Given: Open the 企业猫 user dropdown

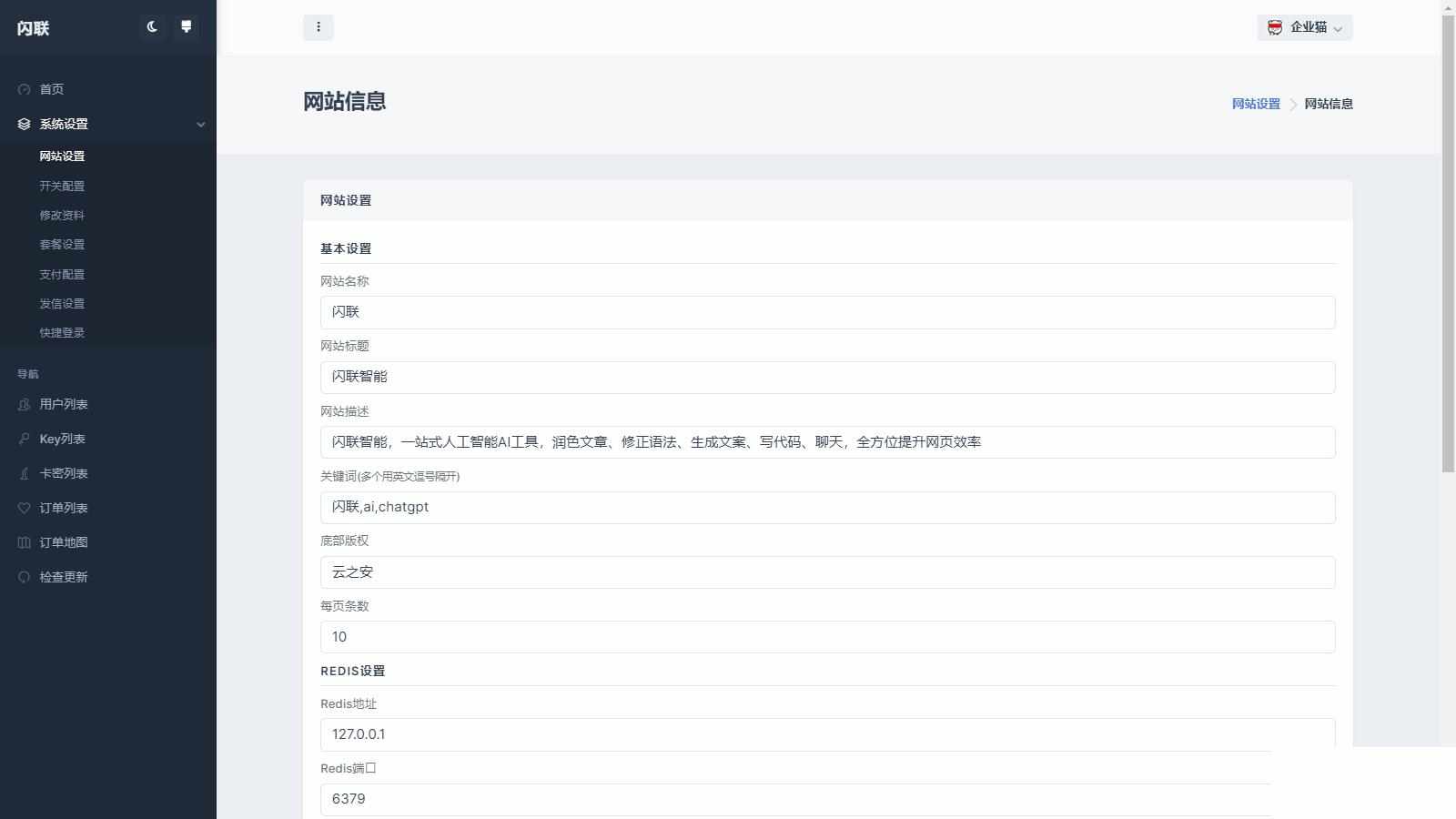Looking at the screenshot, I should pyautogui.click(x=1305, y=27).
